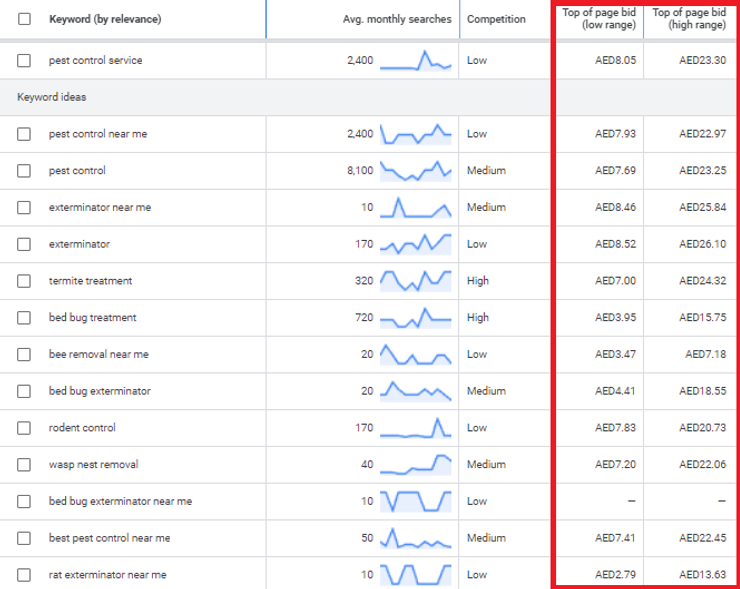Click the AED20.73 bid for rodent control
740x589 pixels.
click(x=702, y=428)
